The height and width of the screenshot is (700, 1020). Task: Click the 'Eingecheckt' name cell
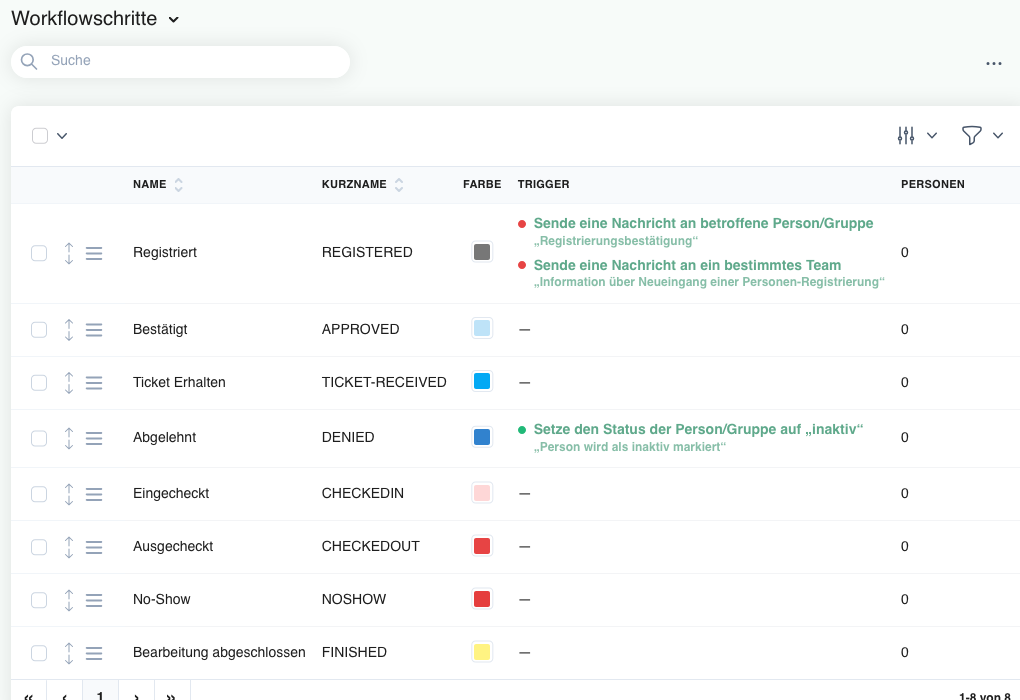pos(171,493)
